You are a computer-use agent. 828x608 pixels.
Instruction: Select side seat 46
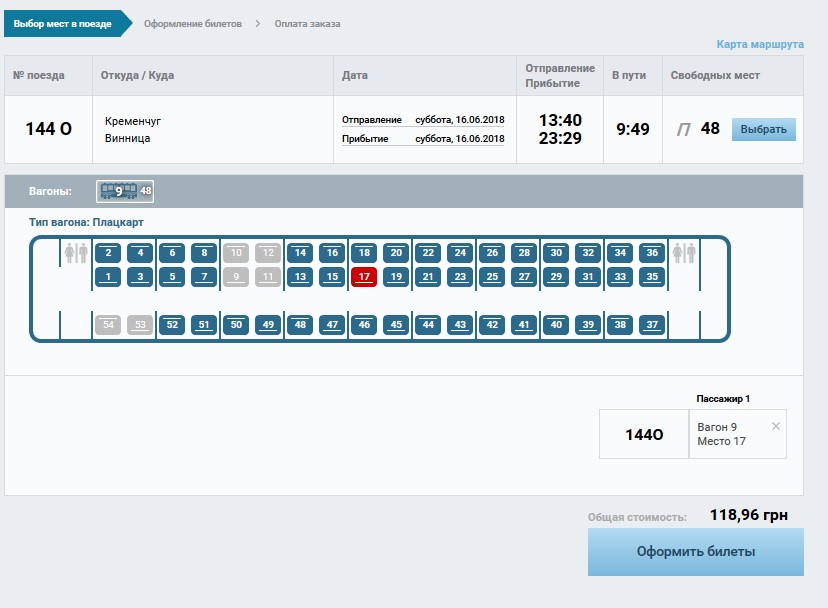pos(364,324)
